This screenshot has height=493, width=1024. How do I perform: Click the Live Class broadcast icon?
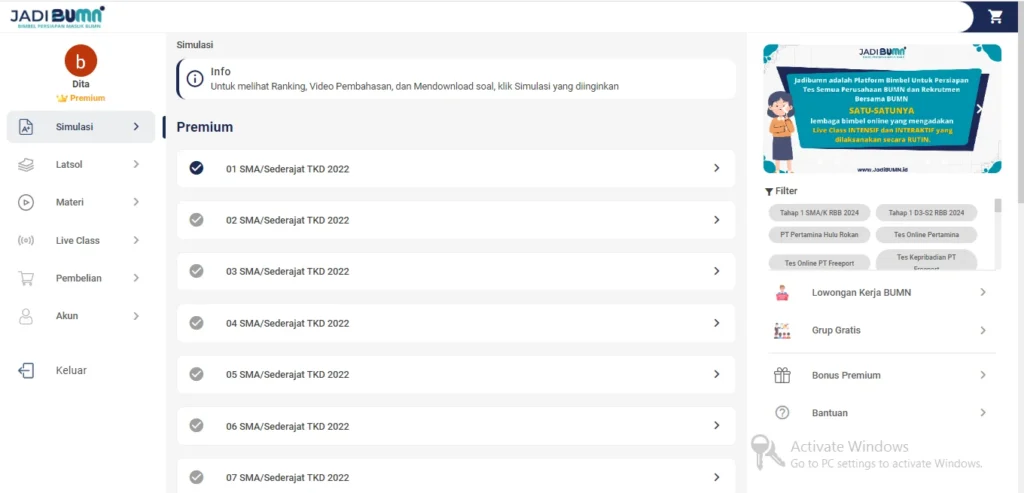[x=27, y=240]
